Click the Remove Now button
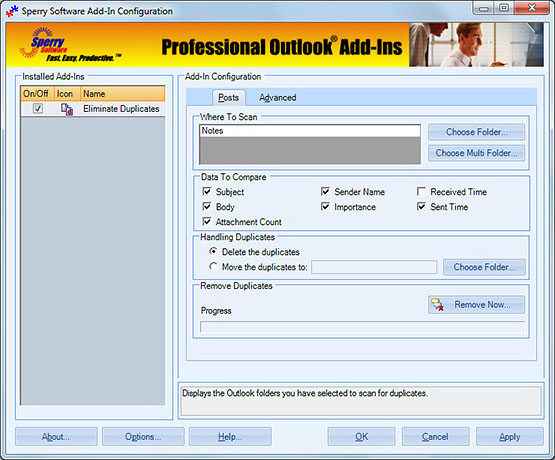 (476, 305)
